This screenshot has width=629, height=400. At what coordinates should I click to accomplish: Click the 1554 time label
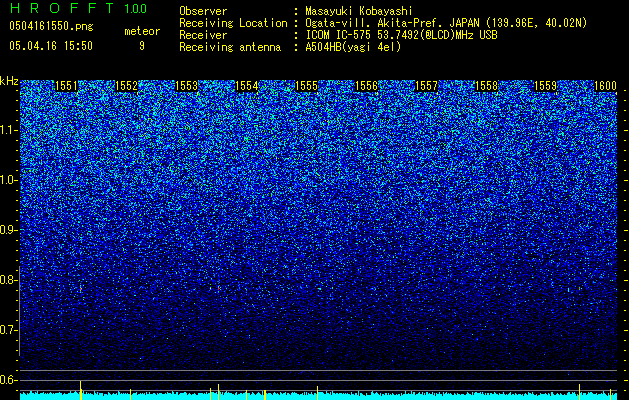[246, 86]
